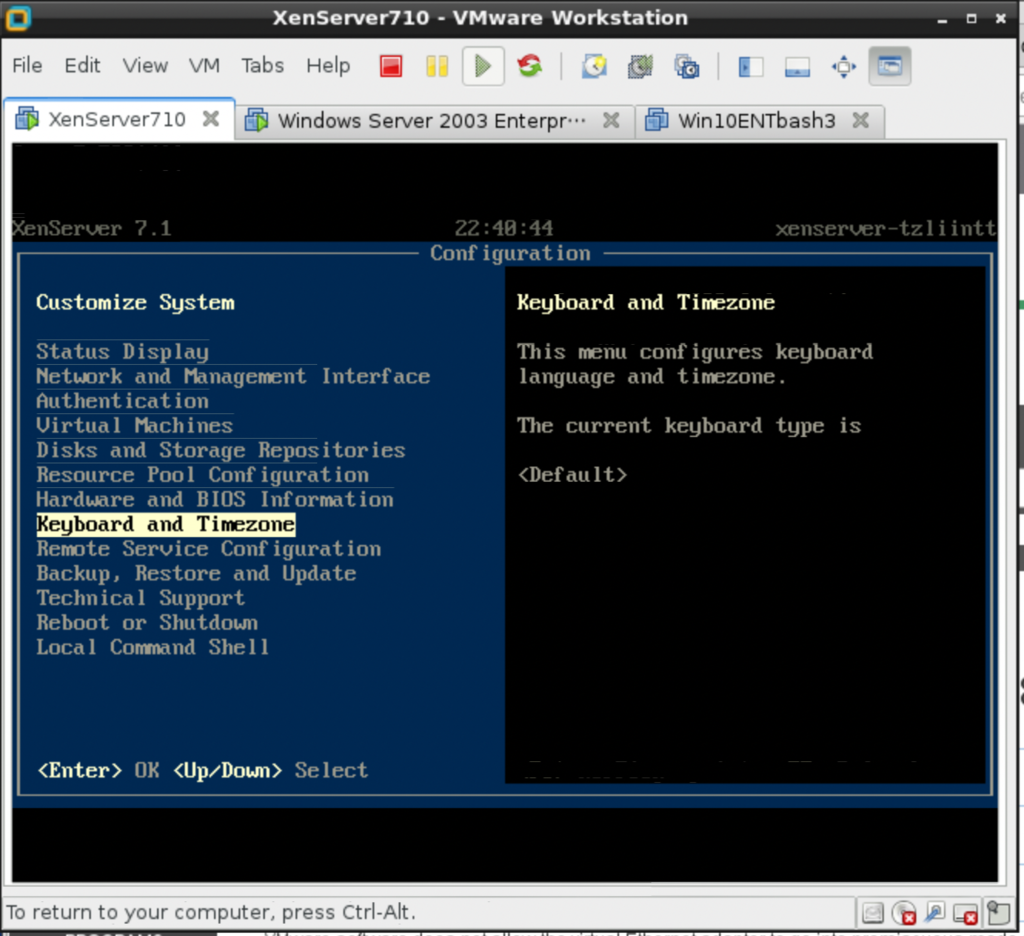Open the Help menu
Viewport: 1024px width, 936px height.
tap(328, 65)
